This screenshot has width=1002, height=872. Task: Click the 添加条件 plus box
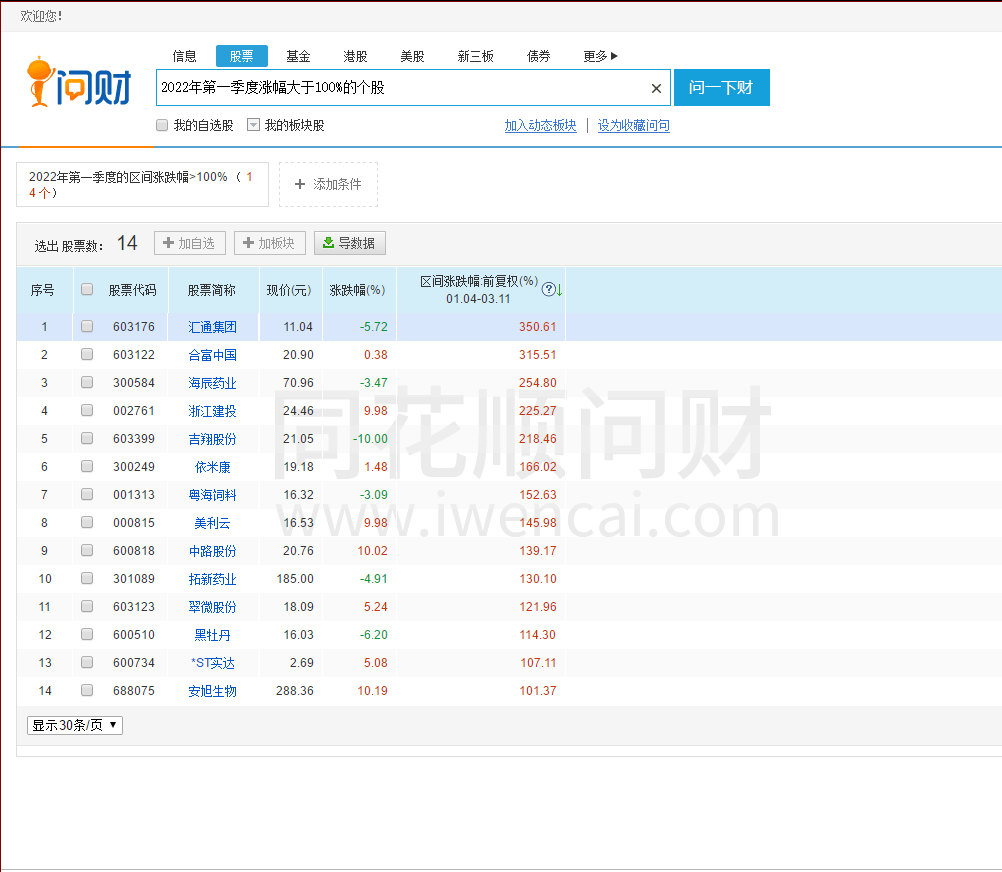[328, 185]
